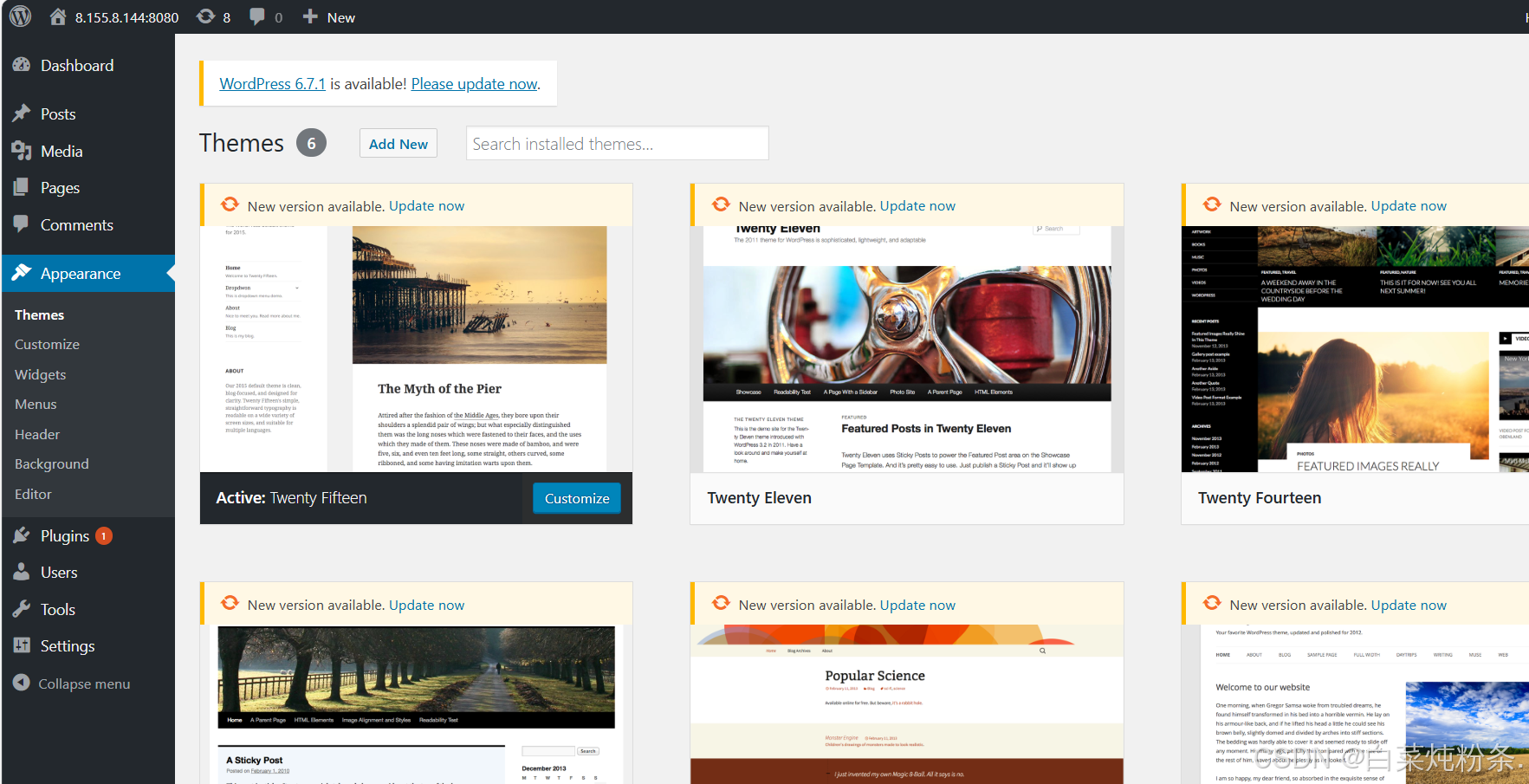Click the home icon for the site

pyautogui.click(x=58, y=16)
